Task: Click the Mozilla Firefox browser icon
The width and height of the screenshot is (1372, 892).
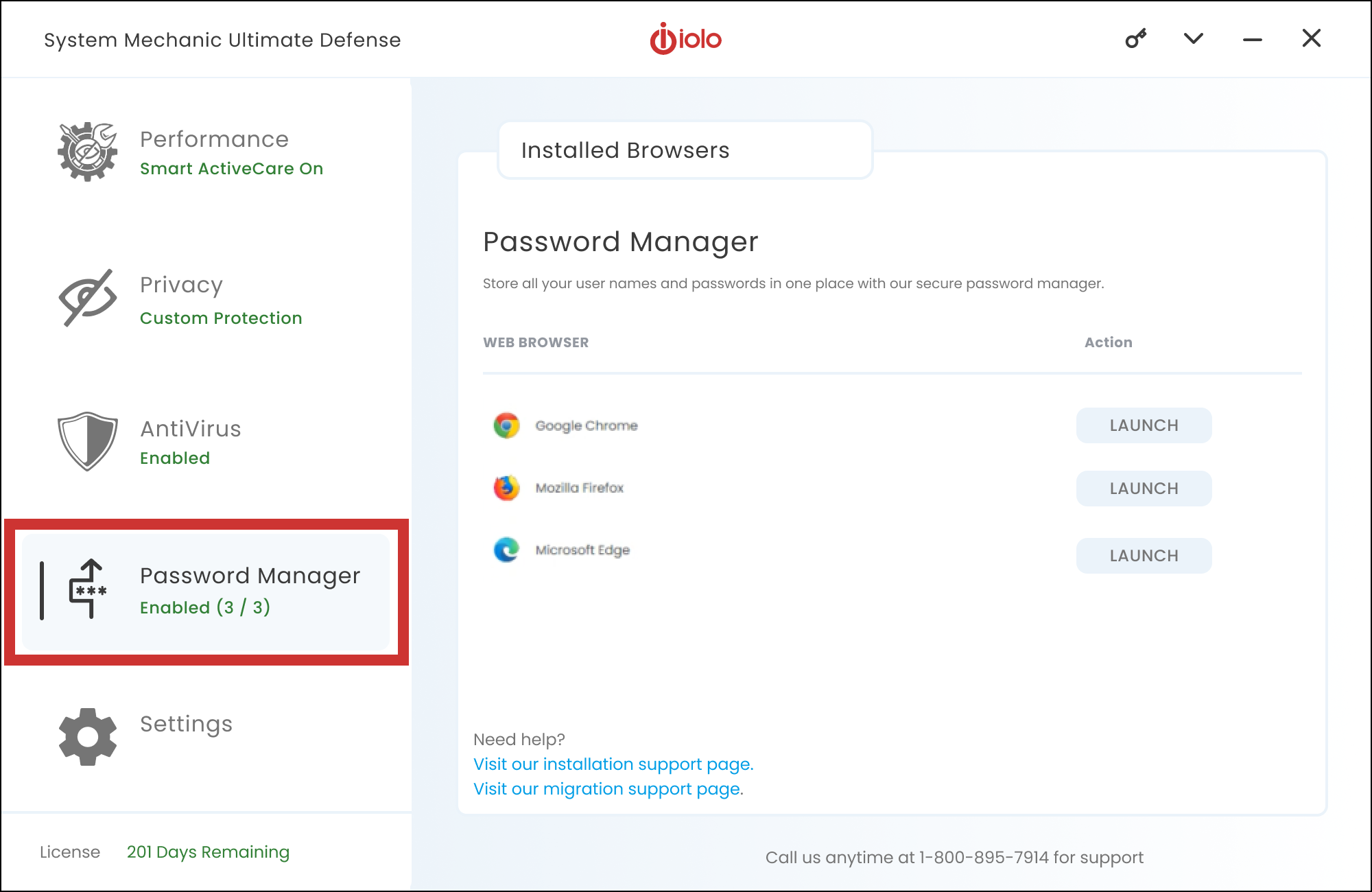Action: coord(506,488)
